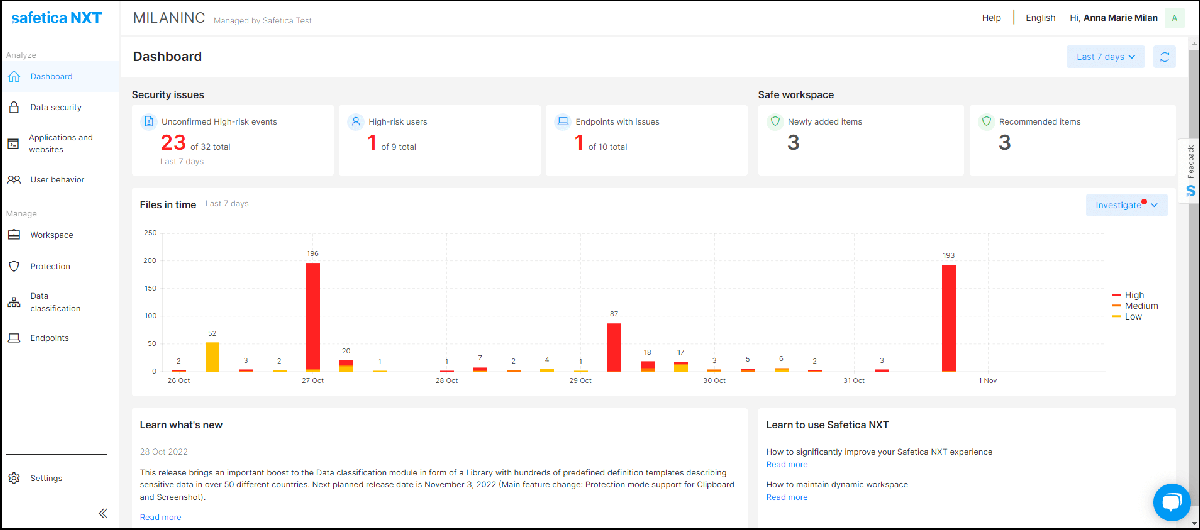Collapse the sidebar with double-chevron icon

(x=102, y=513)
